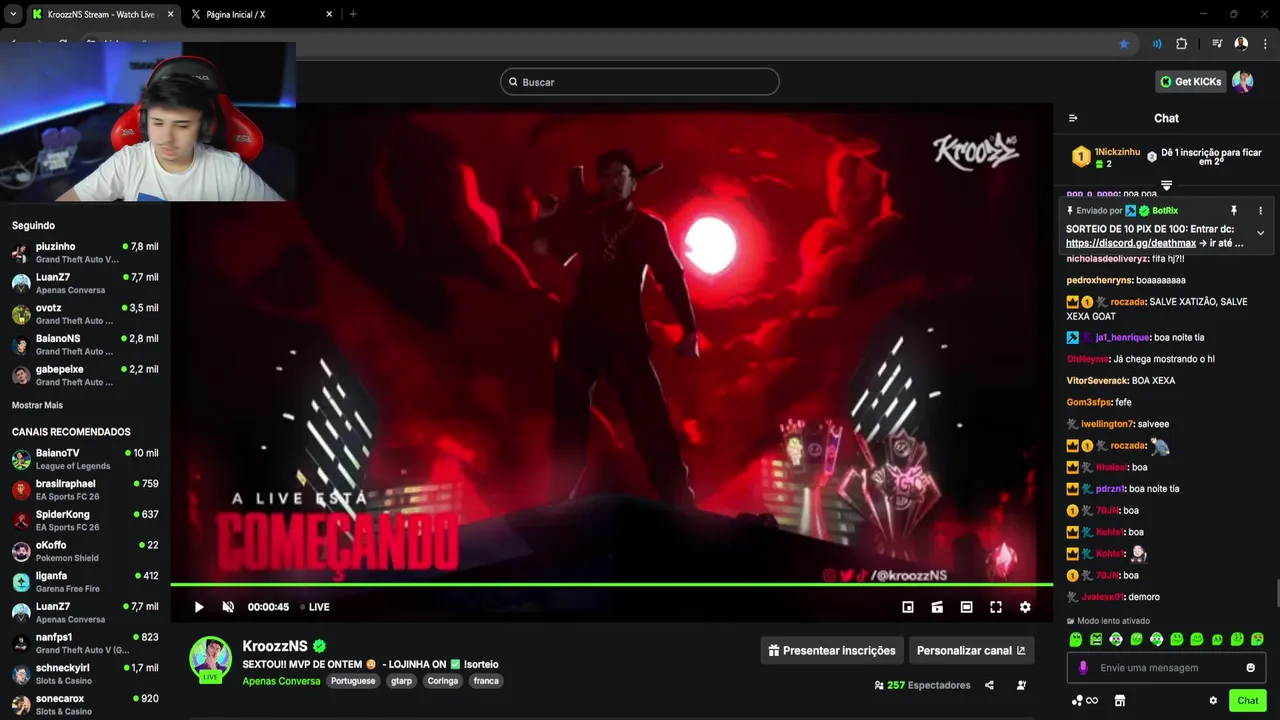
Task: Share the stream with the share icon
Action: pos(989,685)
